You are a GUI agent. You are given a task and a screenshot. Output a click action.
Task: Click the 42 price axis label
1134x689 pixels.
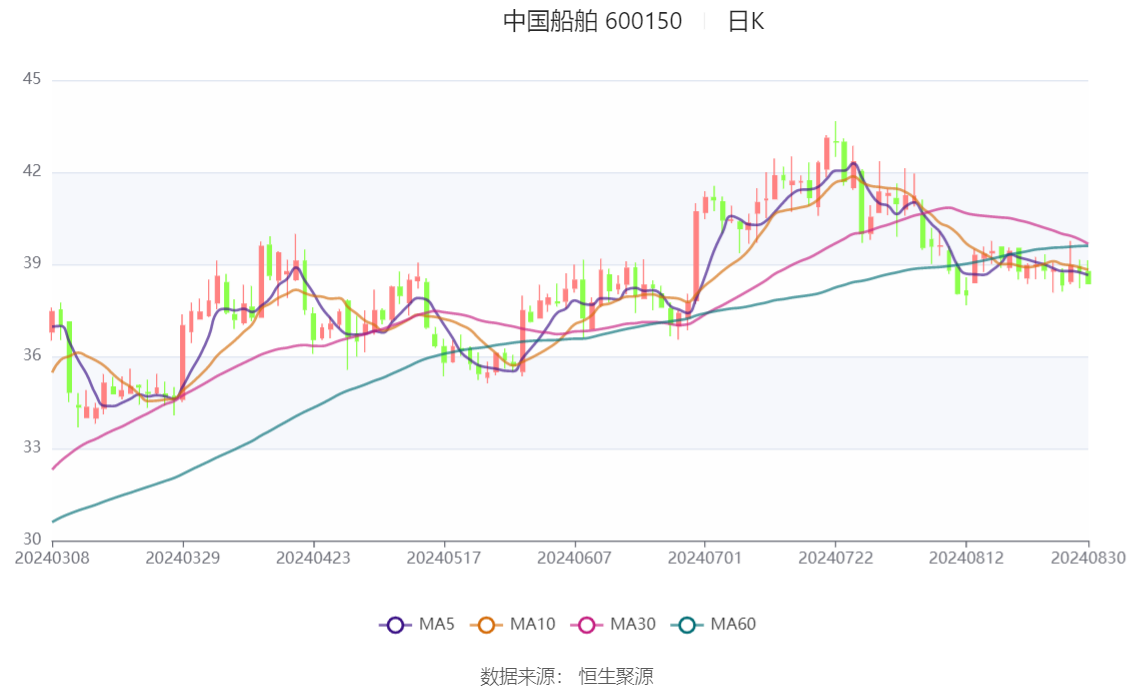pos(32,171)
